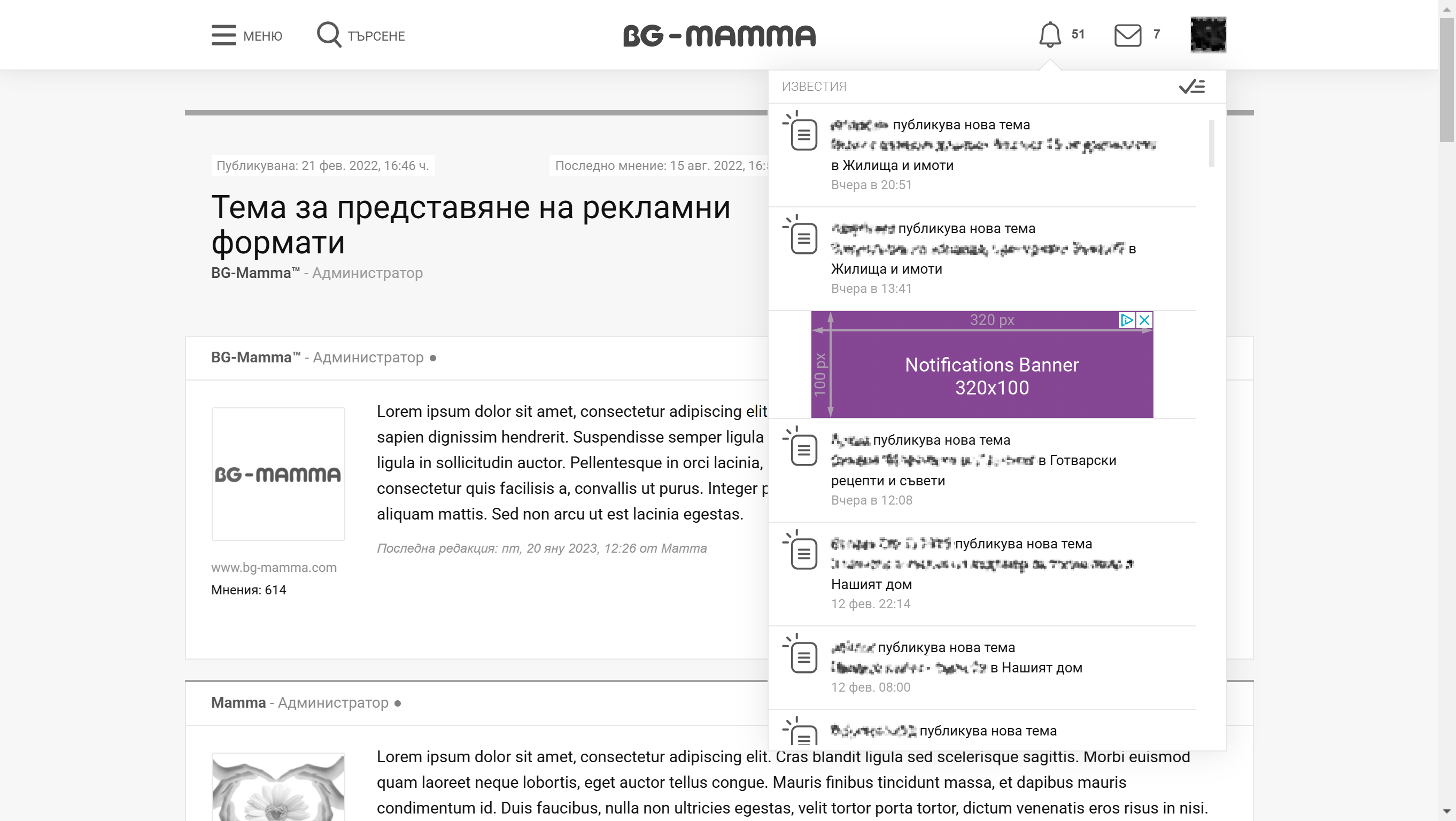Screen dimensions: 1456x821
Task: Click the notifications panel scrollbar thumb
Action: [1211, 143]
